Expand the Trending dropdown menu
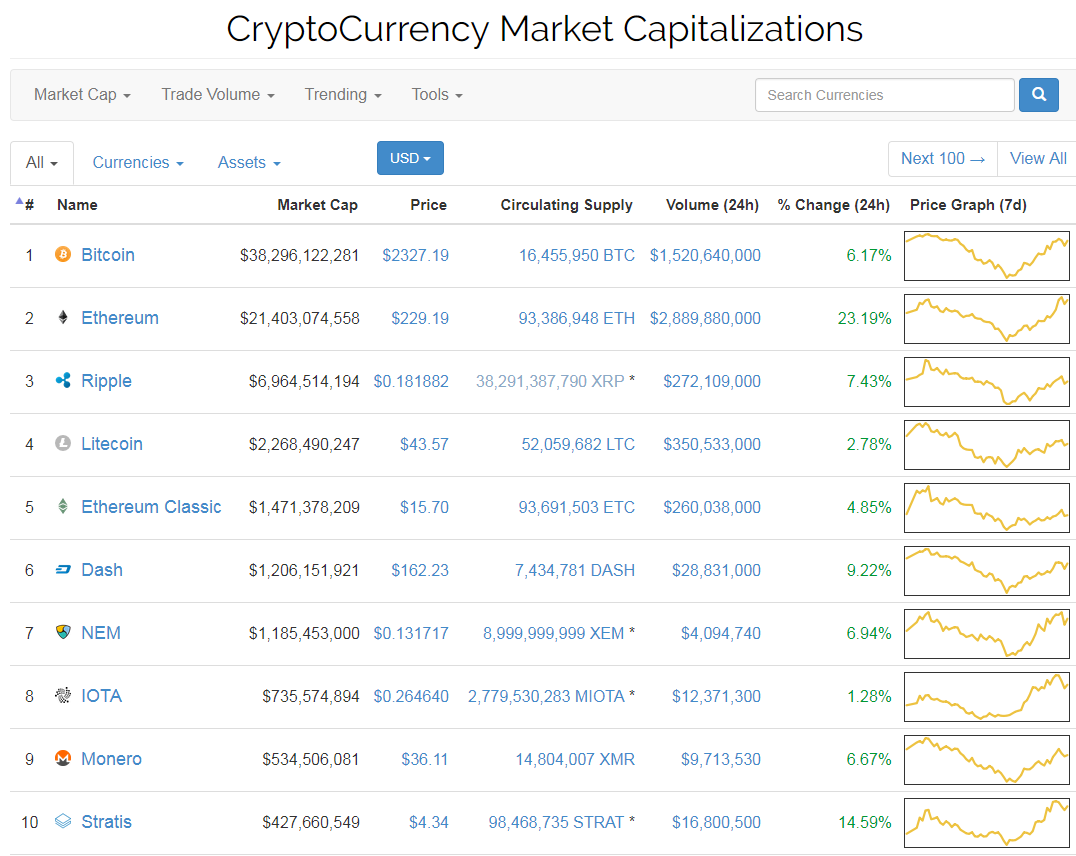 coord(342,95)
